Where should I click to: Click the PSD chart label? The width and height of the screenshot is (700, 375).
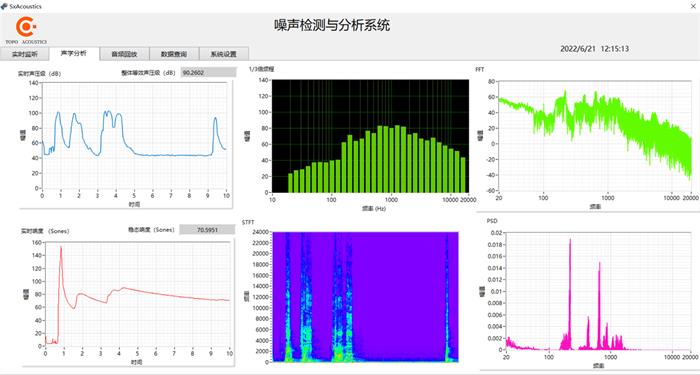[x=492, y=221]
